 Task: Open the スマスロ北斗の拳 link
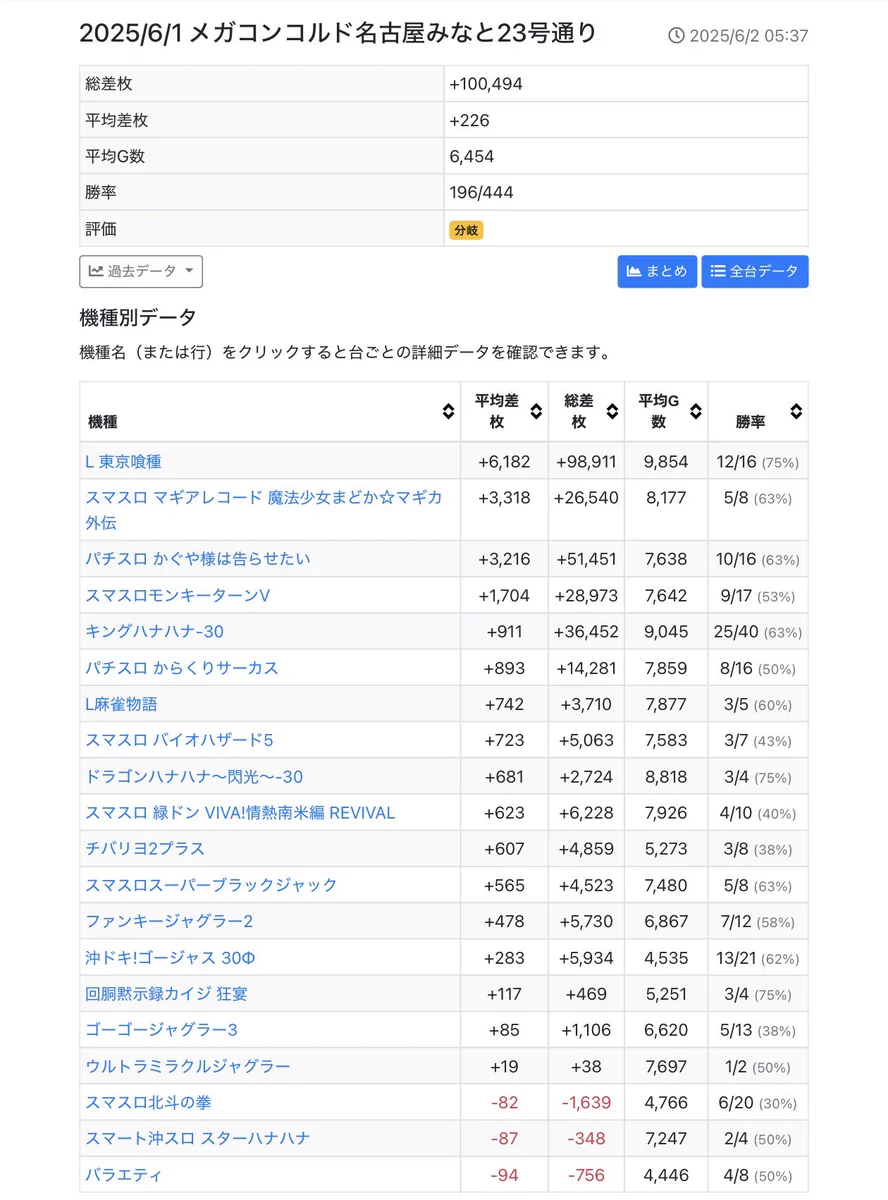148,1103
